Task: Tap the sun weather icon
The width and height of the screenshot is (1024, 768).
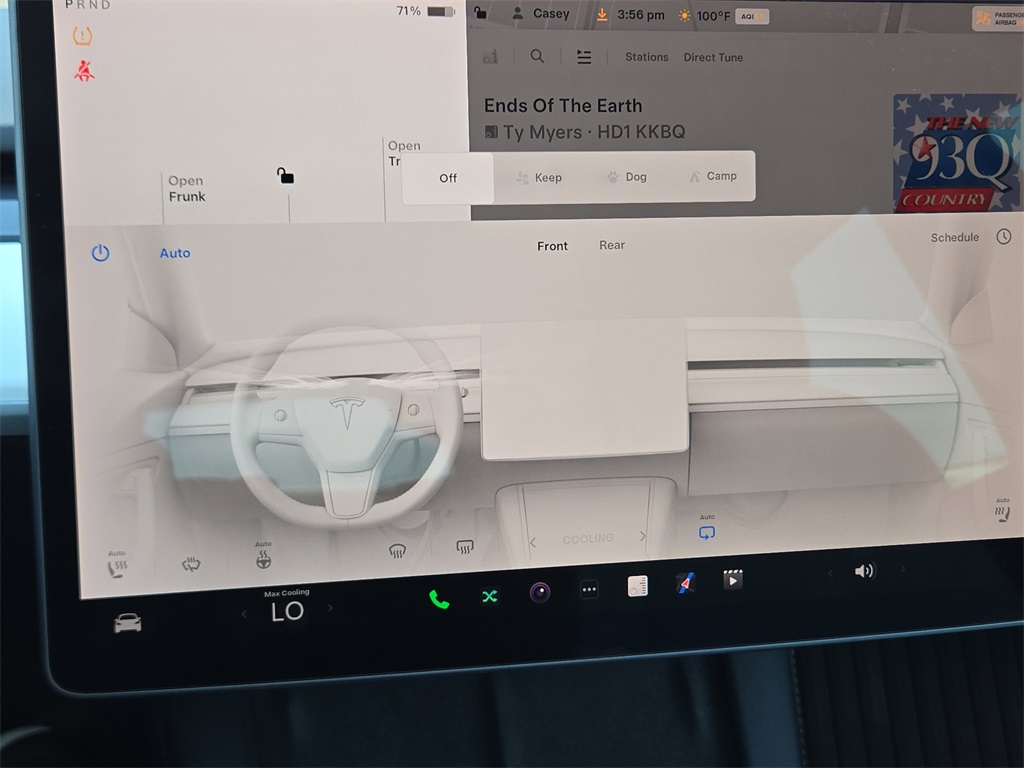Action: click(684, 16)
